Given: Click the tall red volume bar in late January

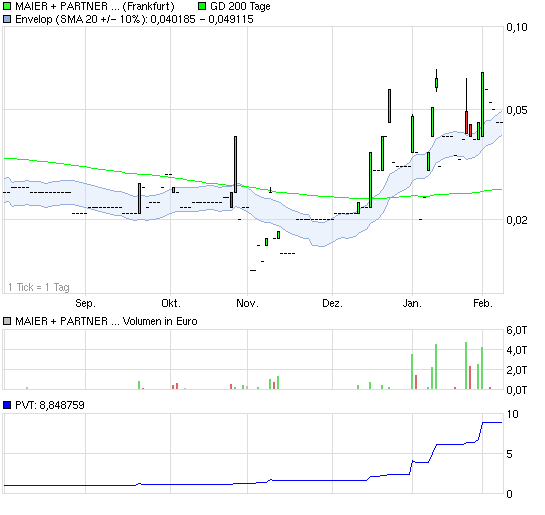Looking at the screenshot, I should point(470,377).
